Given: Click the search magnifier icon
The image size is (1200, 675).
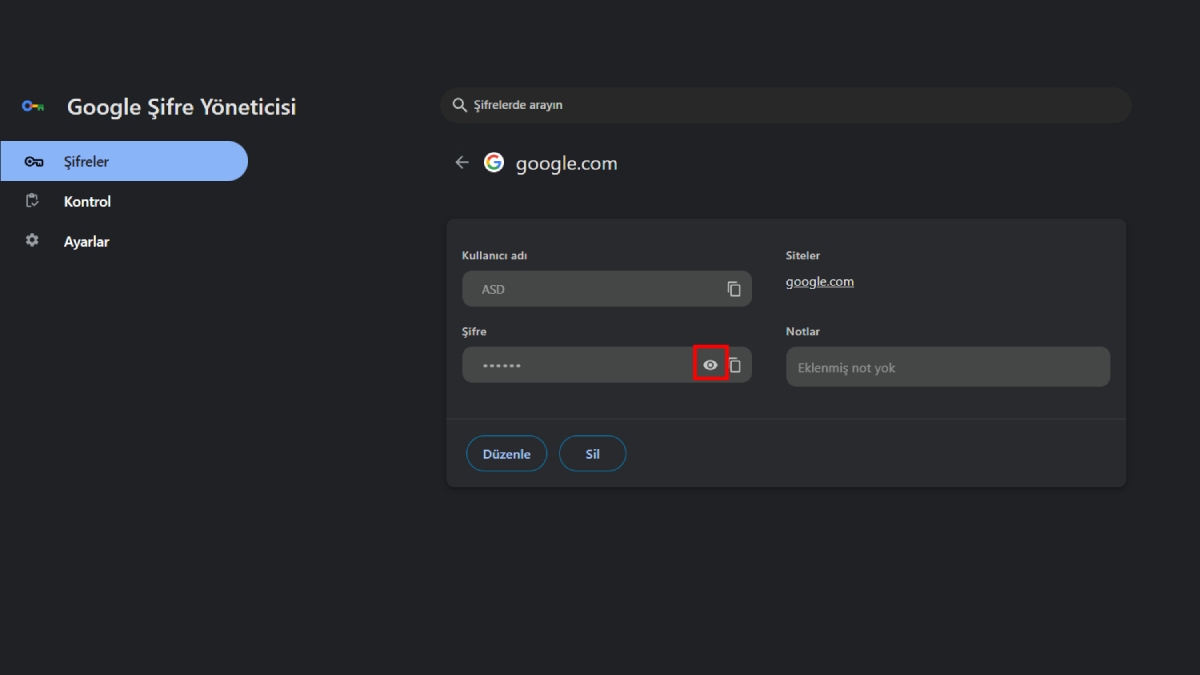Looking at the screenshot, I should [460, 105].
